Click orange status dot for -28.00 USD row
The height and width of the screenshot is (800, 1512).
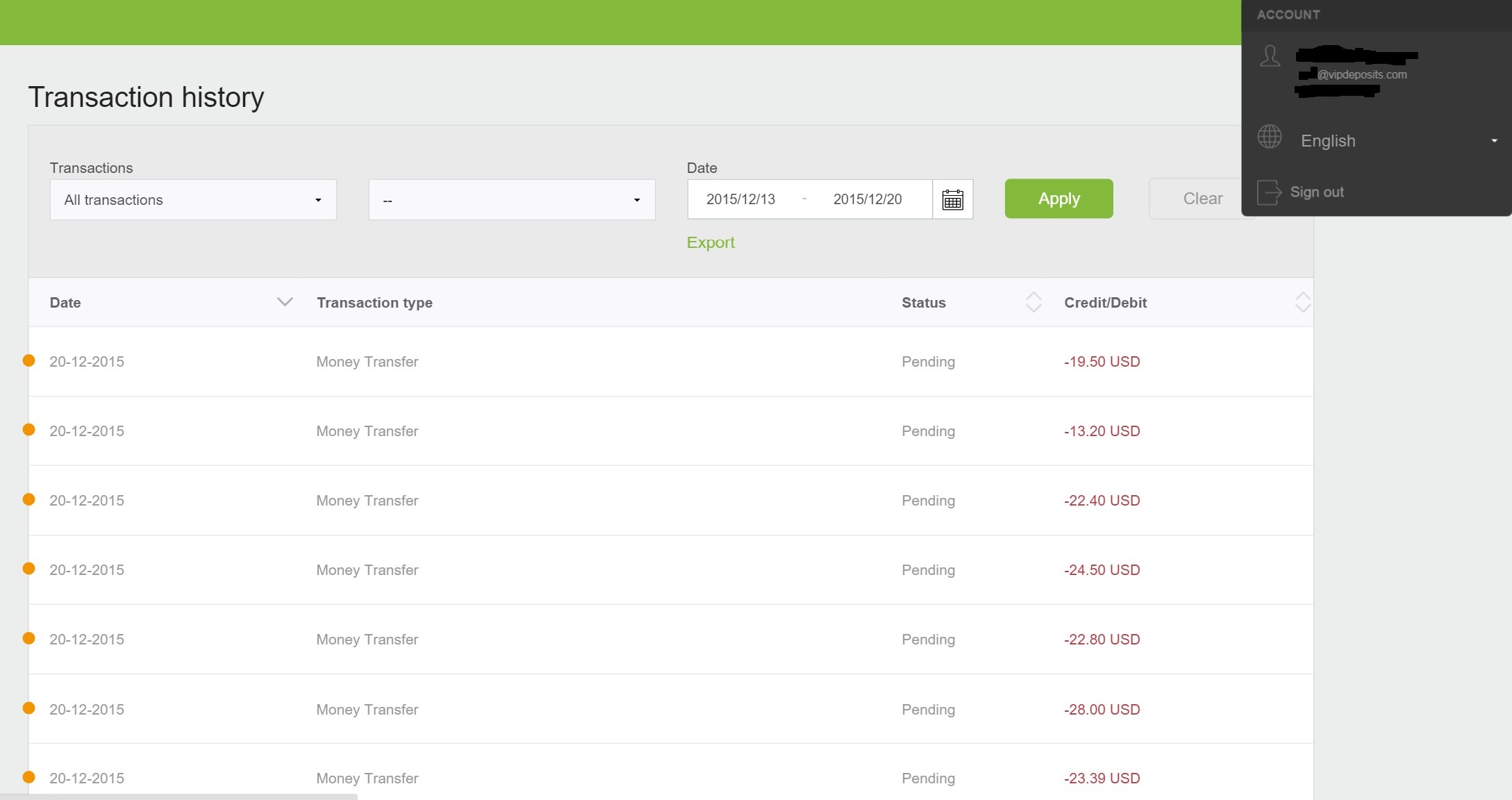point(28,708)
